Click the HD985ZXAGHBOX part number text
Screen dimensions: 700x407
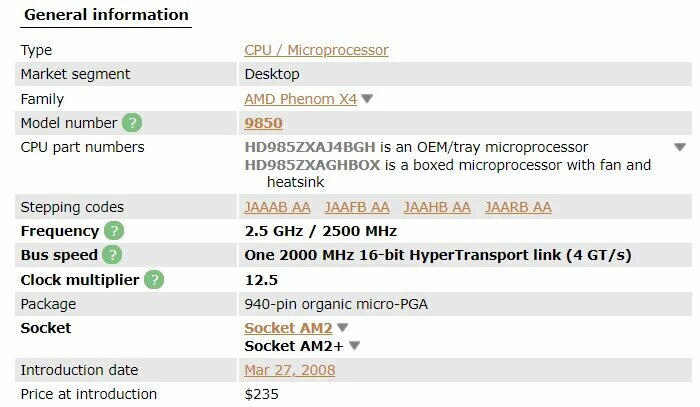[312, 165]
